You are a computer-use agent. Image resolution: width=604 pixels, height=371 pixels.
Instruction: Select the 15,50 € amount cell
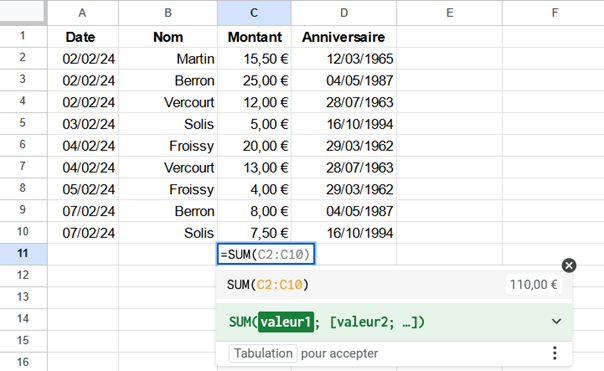tap(254, 59)
